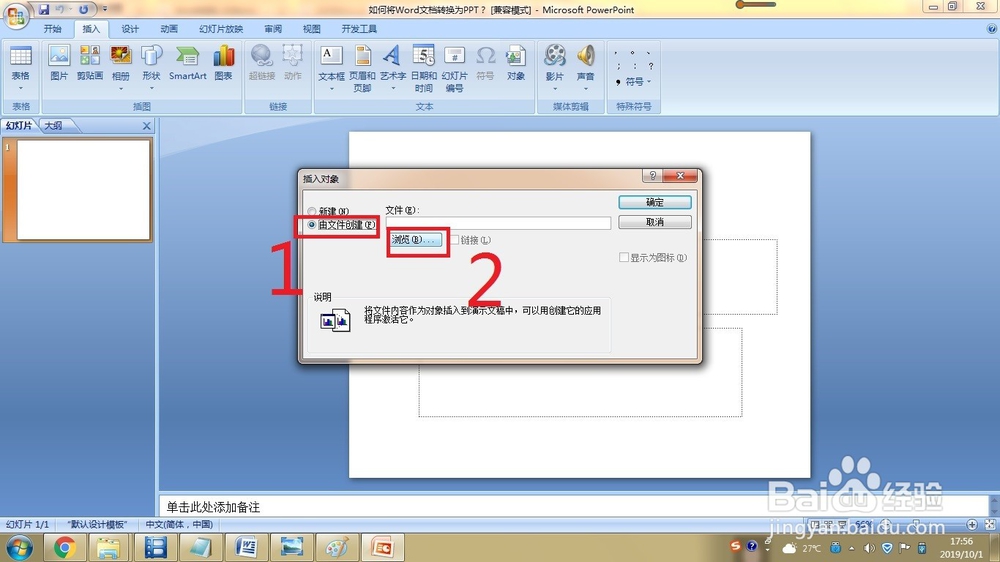
Task: Expand the movie (影片) dropdown arrow
Action: [555, 89]
